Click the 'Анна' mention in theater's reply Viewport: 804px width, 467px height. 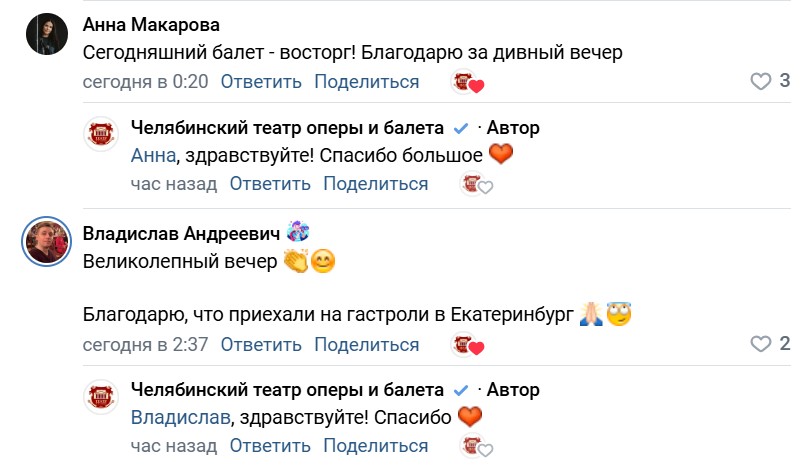(153, 156)
